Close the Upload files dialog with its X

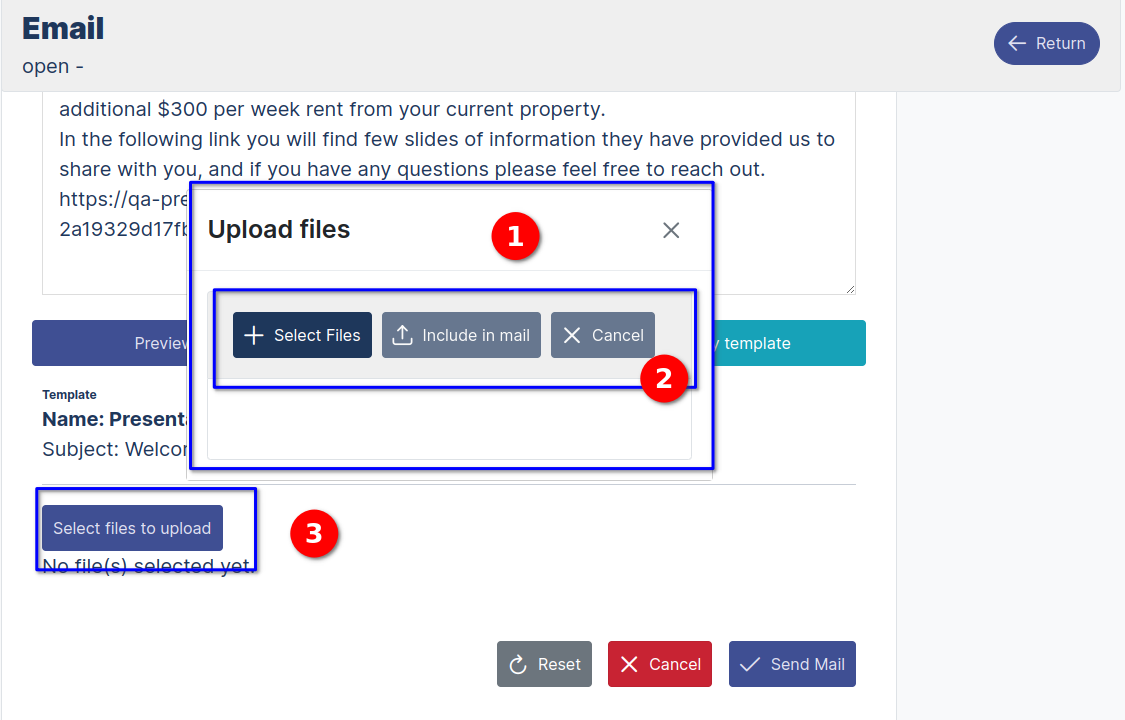[671, 230]
